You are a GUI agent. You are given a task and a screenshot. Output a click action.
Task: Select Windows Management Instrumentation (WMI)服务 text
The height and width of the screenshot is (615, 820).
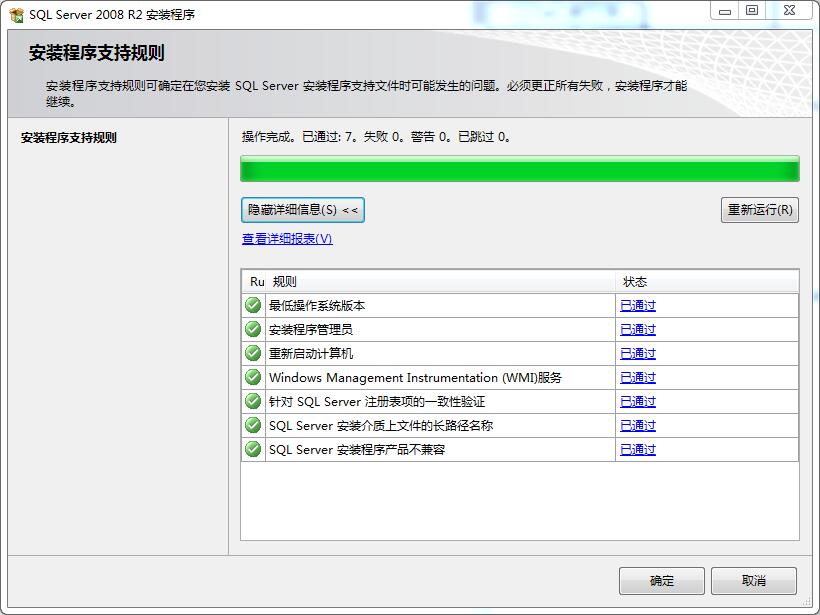[x=415, y=378]
